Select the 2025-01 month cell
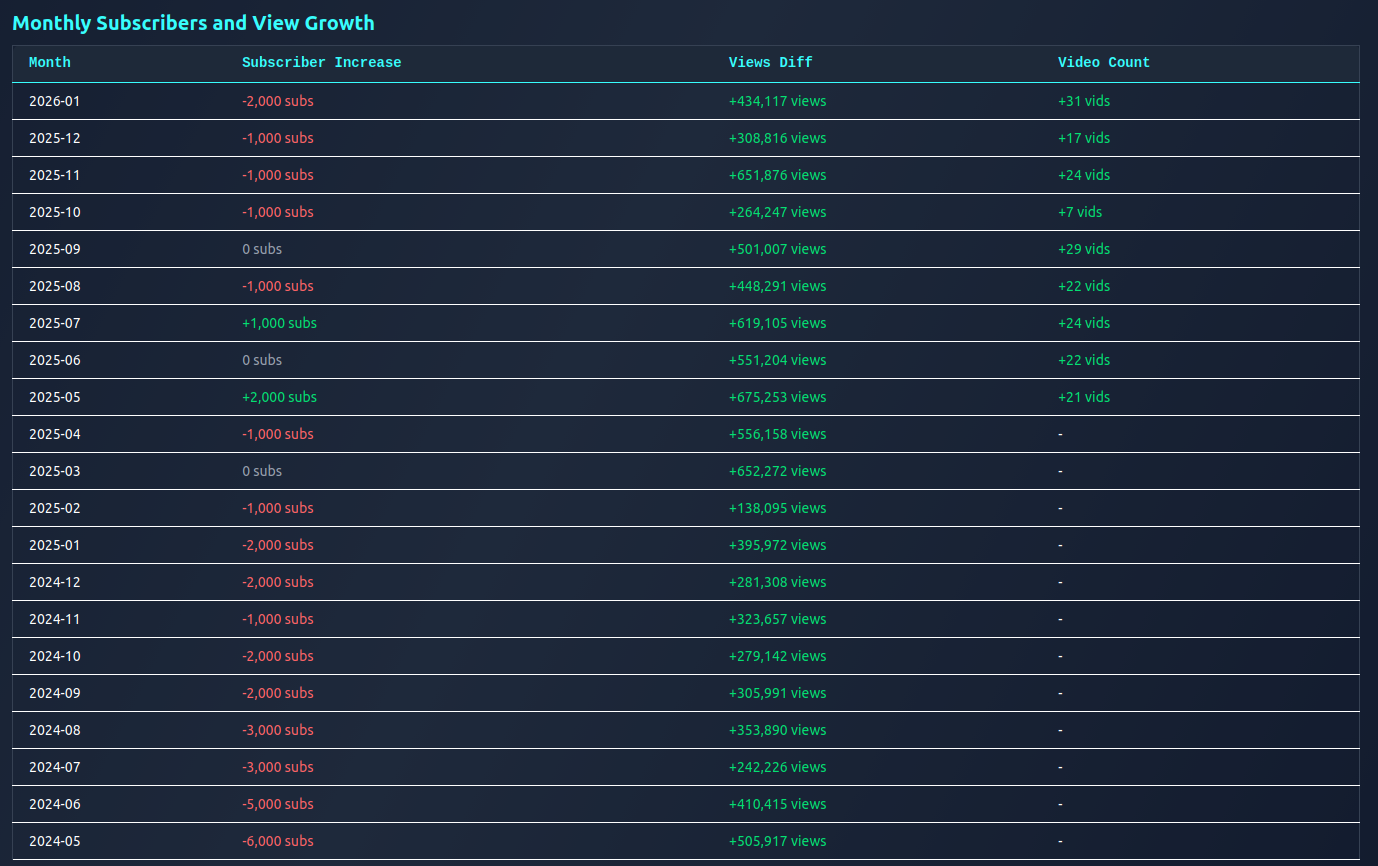Viewport: 1378px width, 866px height. tap(54, 545)
